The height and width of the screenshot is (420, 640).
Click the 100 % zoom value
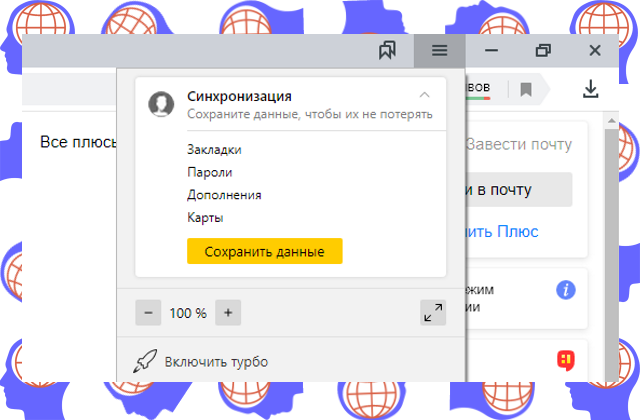[188, 313]
